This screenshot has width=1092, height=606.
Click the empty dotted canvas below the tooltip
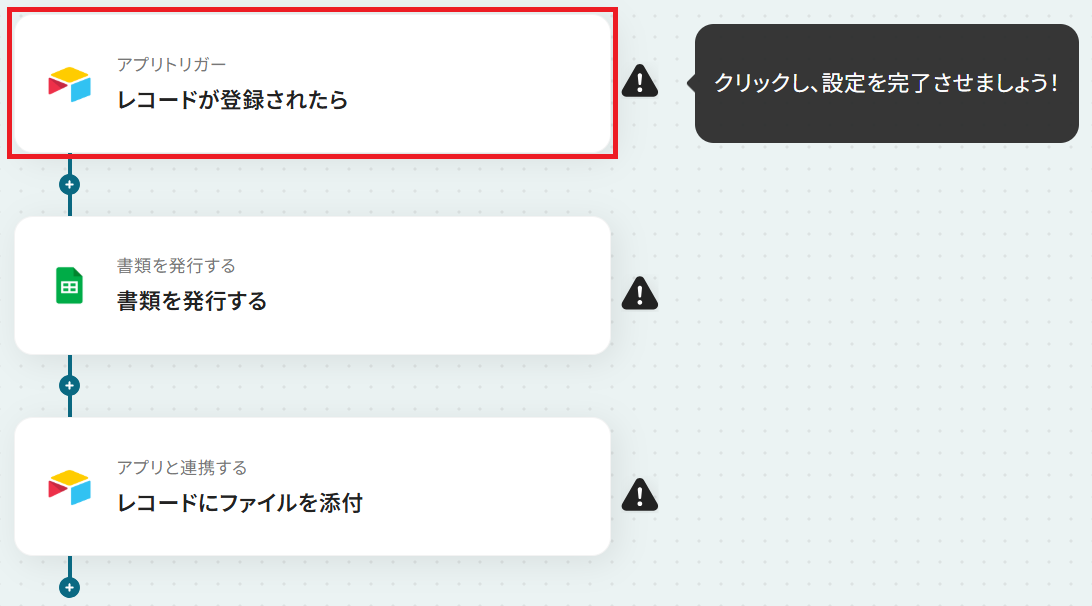(x=871, y=348)
